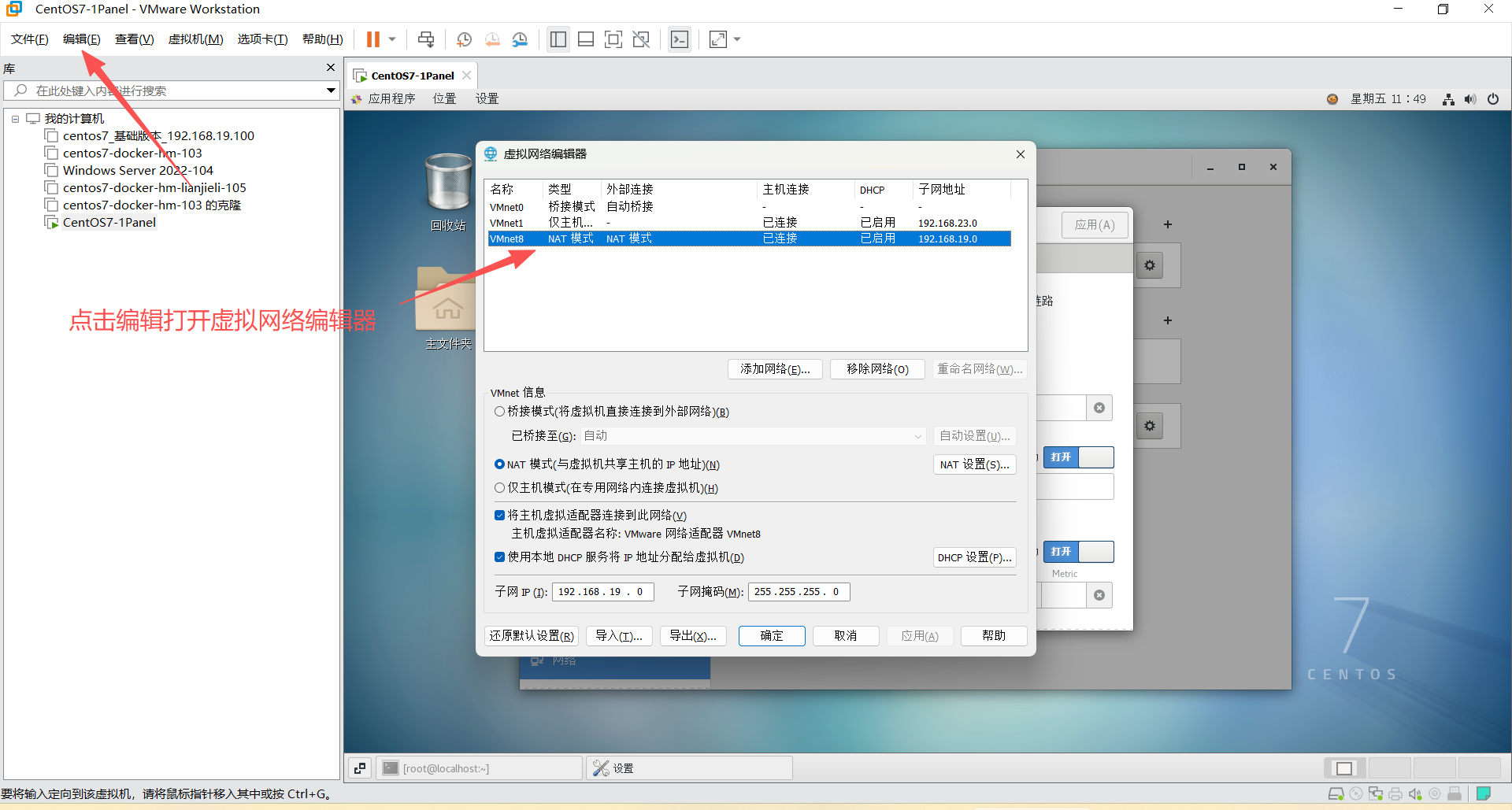Click 导出 button
Screen dimensions: 1512x810
coord(693,636)
